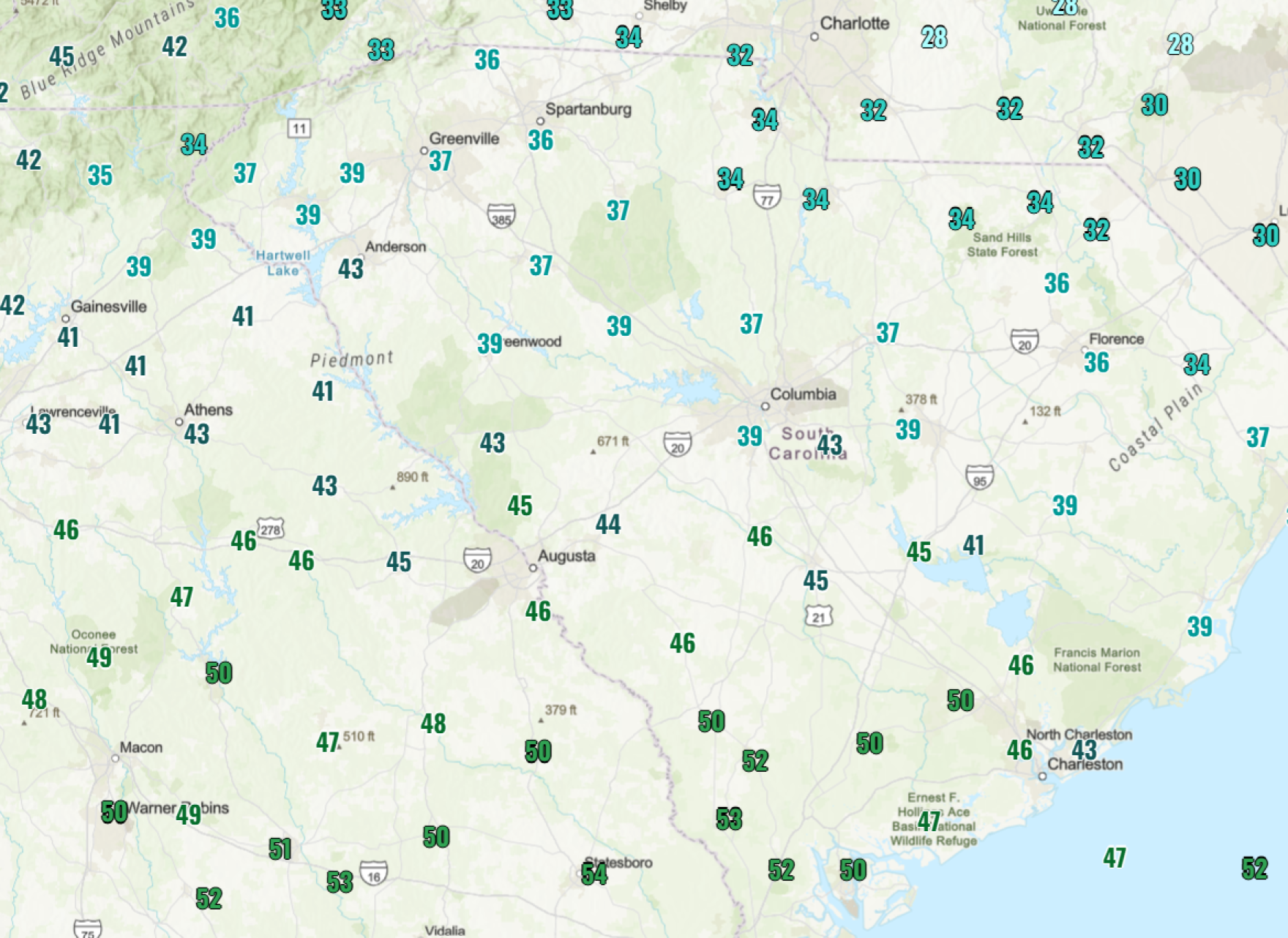1288x938 pixels.
Task: Click the US 278 route shield
Action: pos(270,528)
